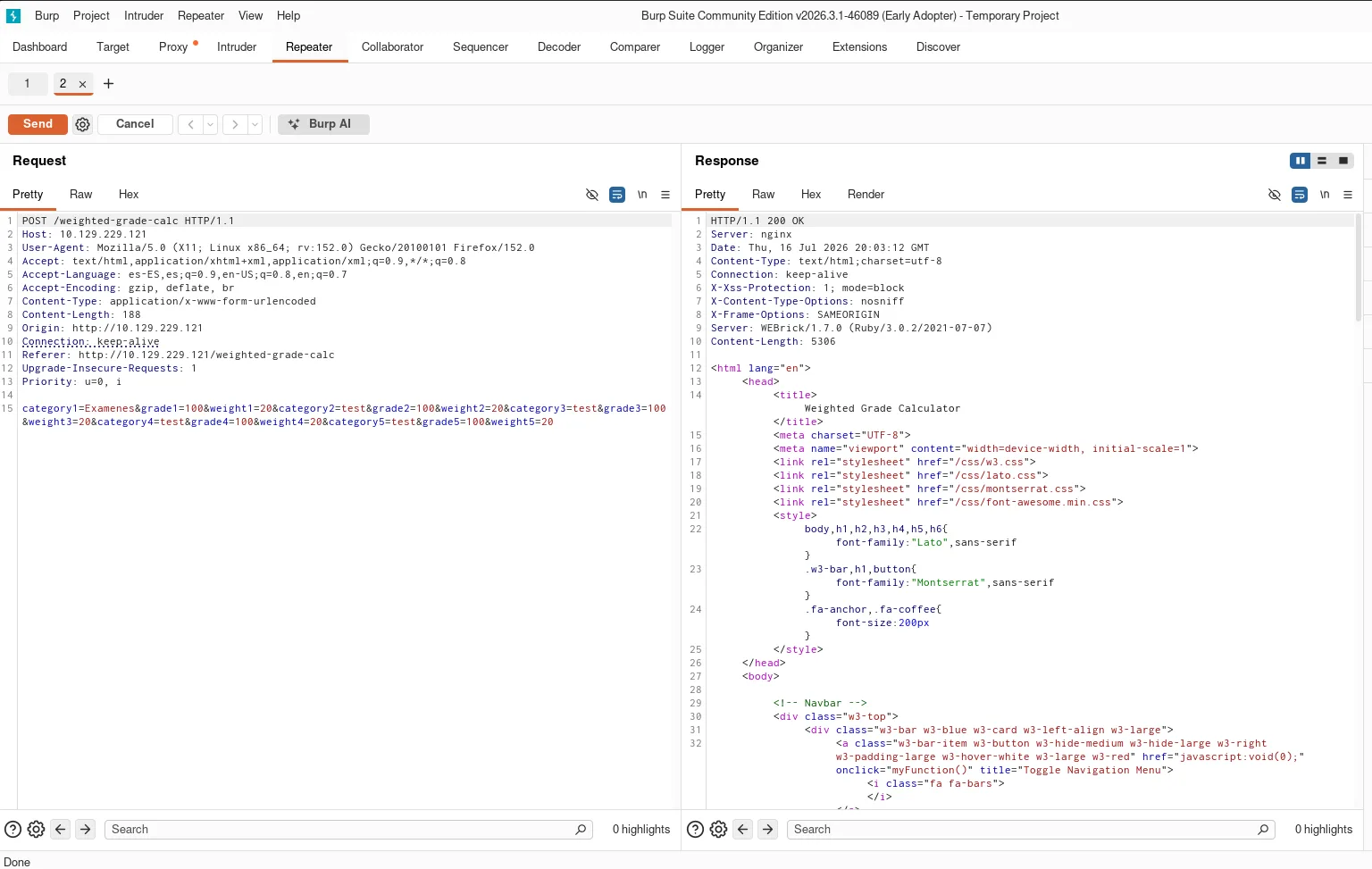Image resolution: width=1372 pixels, height=869 pixels.
Task: Toggle line wrap in Request panel
Action: coord(617,195)
